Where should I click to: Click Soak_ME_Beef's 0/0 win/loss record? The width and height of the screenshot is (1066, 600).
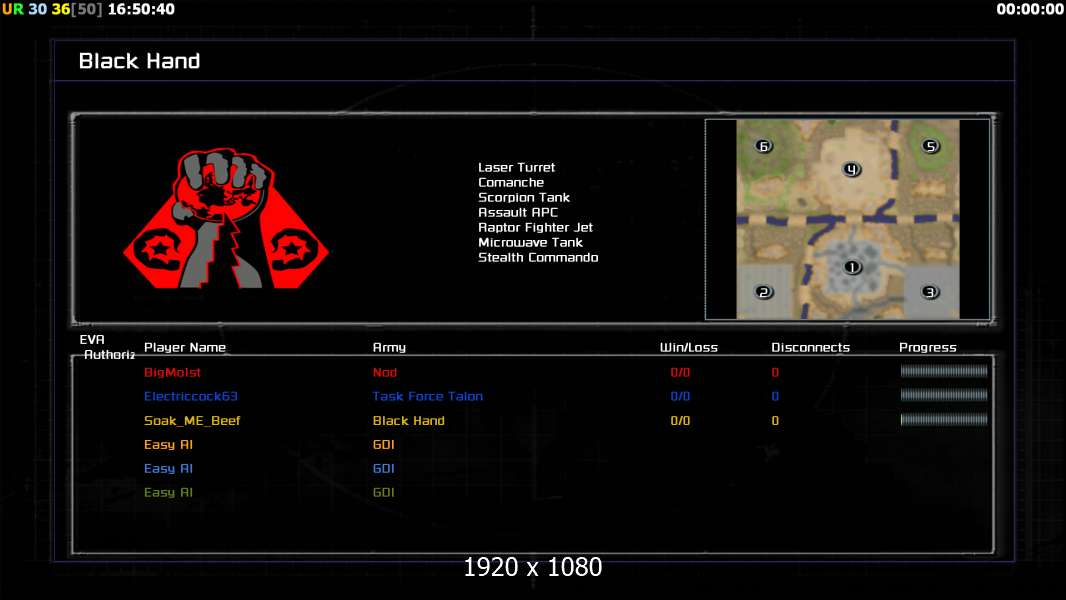tap(680, 421)
